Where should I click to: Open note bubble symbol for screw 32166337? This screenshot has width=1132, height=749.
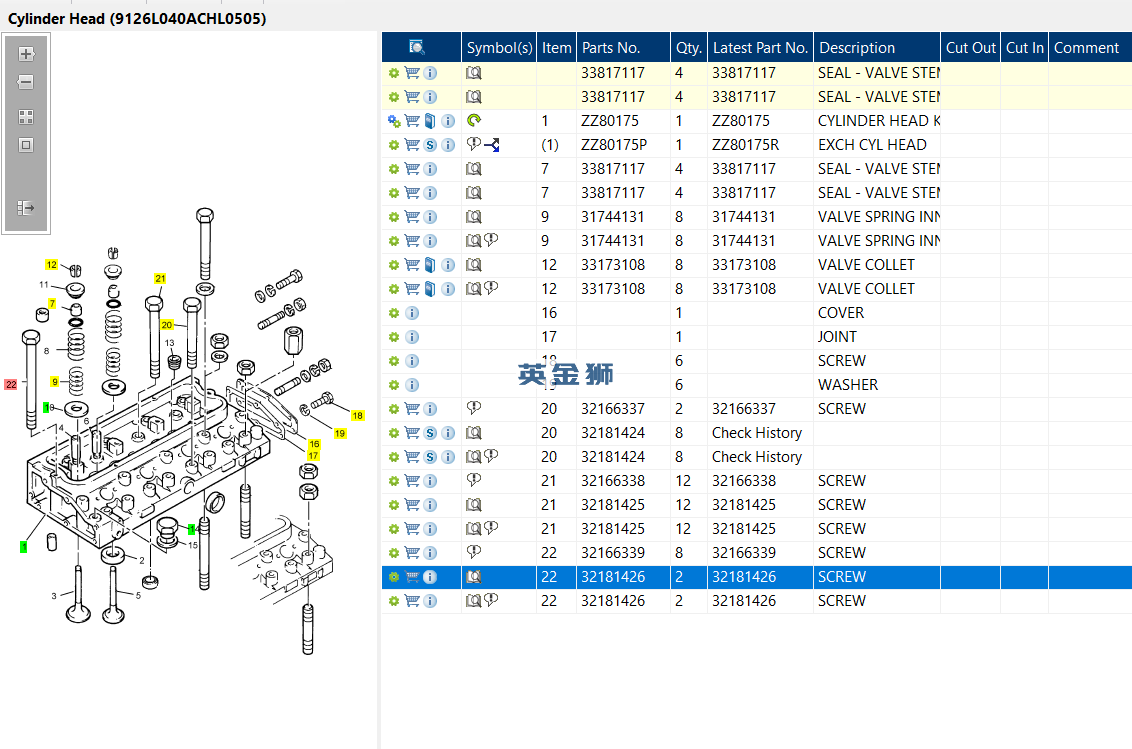pyautogui.click(x=474, y=408)
